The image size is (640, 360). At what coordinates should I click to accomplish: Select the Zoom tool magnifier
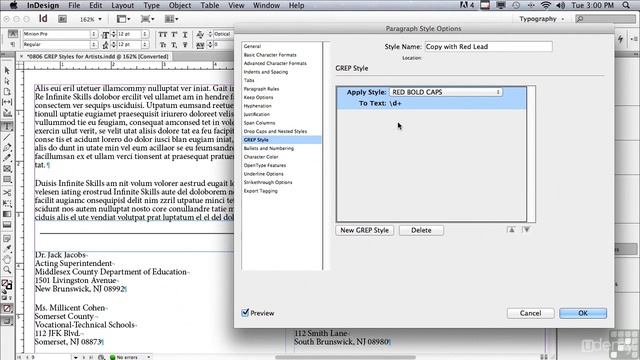[7, 270]
